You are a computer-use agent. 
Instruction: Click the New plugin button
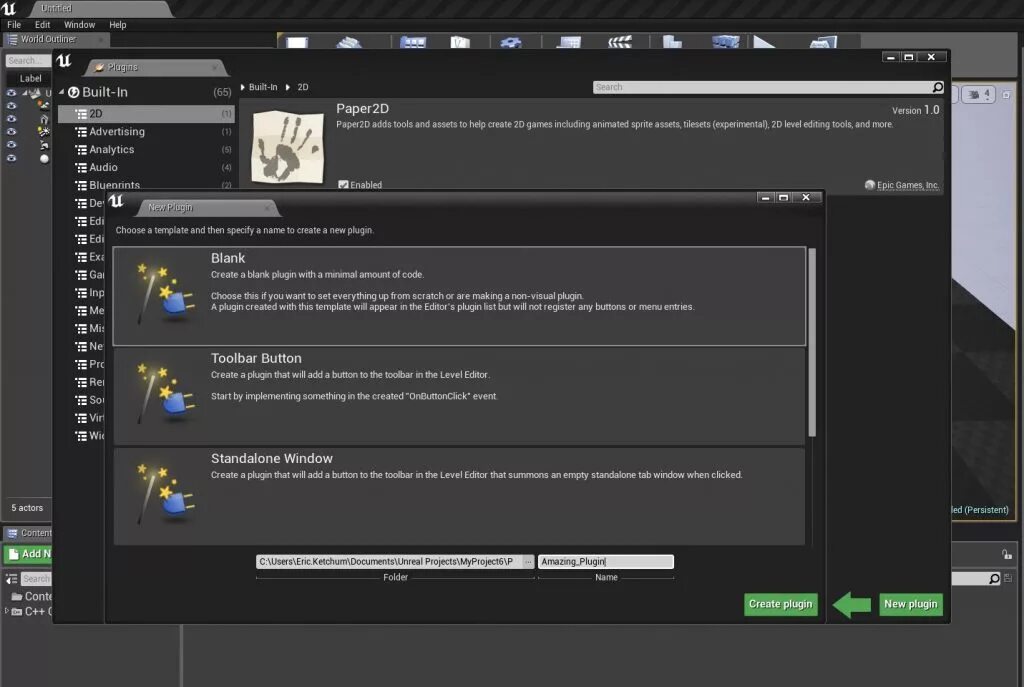[x=910, y=604]
